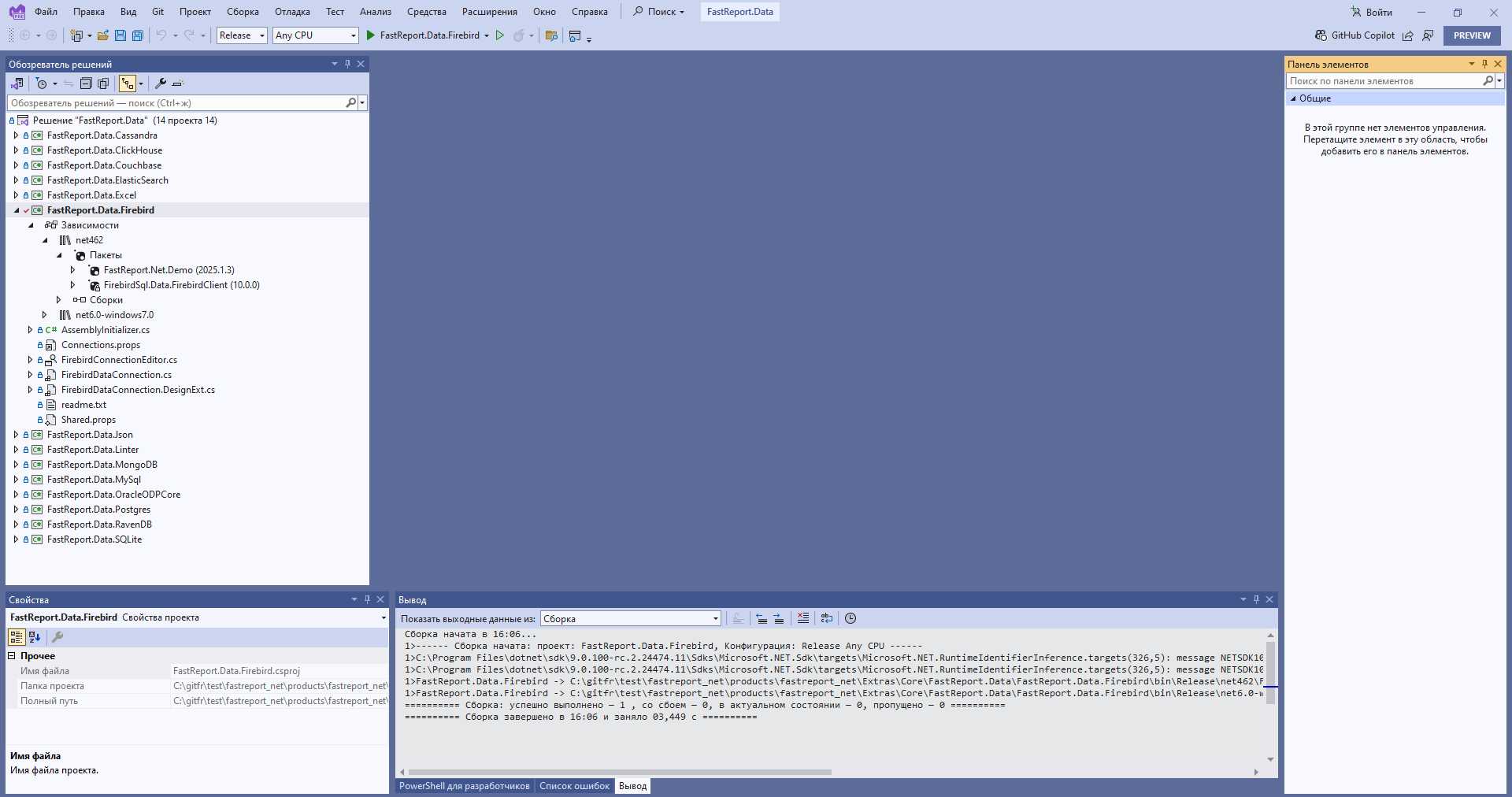
Task: Click Show All Files icon in Solution Explorer
Action: point(103,83)
